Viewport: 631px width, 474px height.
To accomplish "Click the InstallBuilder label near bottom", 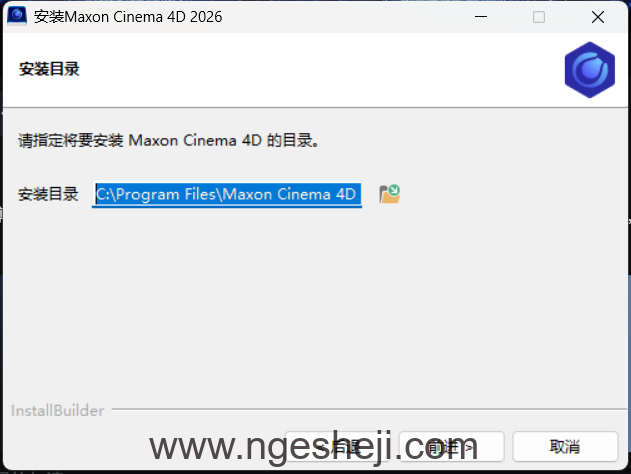I will tap(58, 411).
